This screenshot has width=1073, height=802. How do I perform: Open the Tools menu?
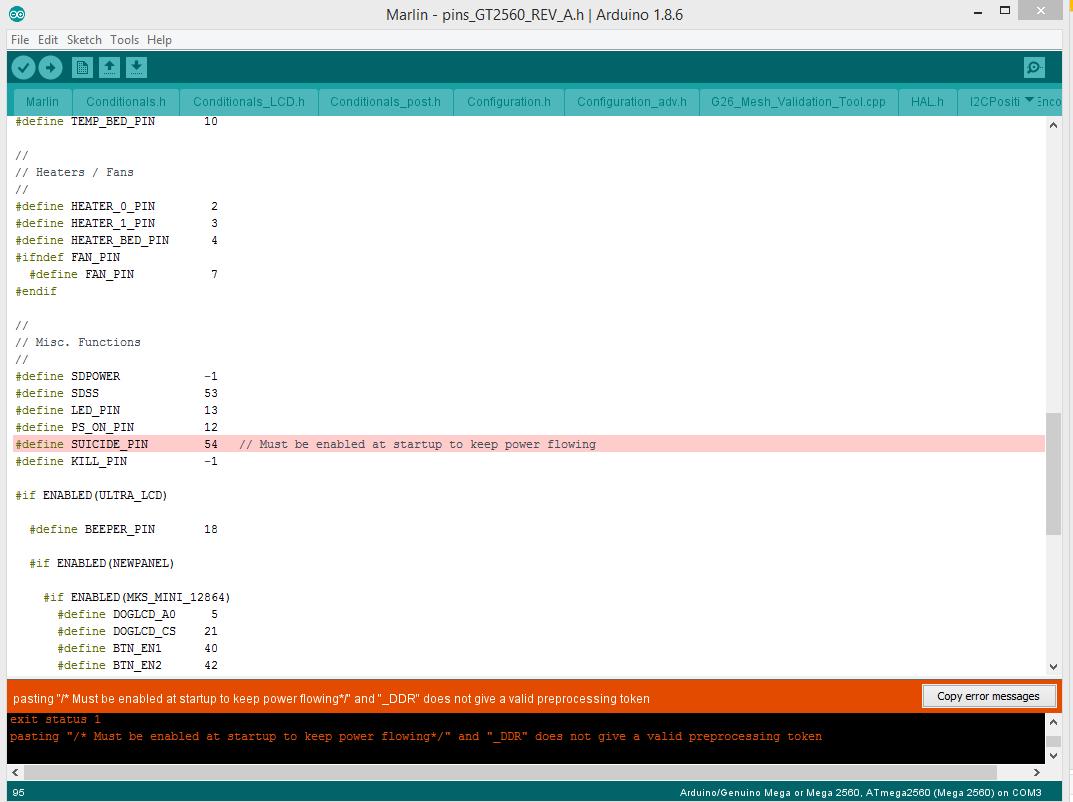point(125,40)
